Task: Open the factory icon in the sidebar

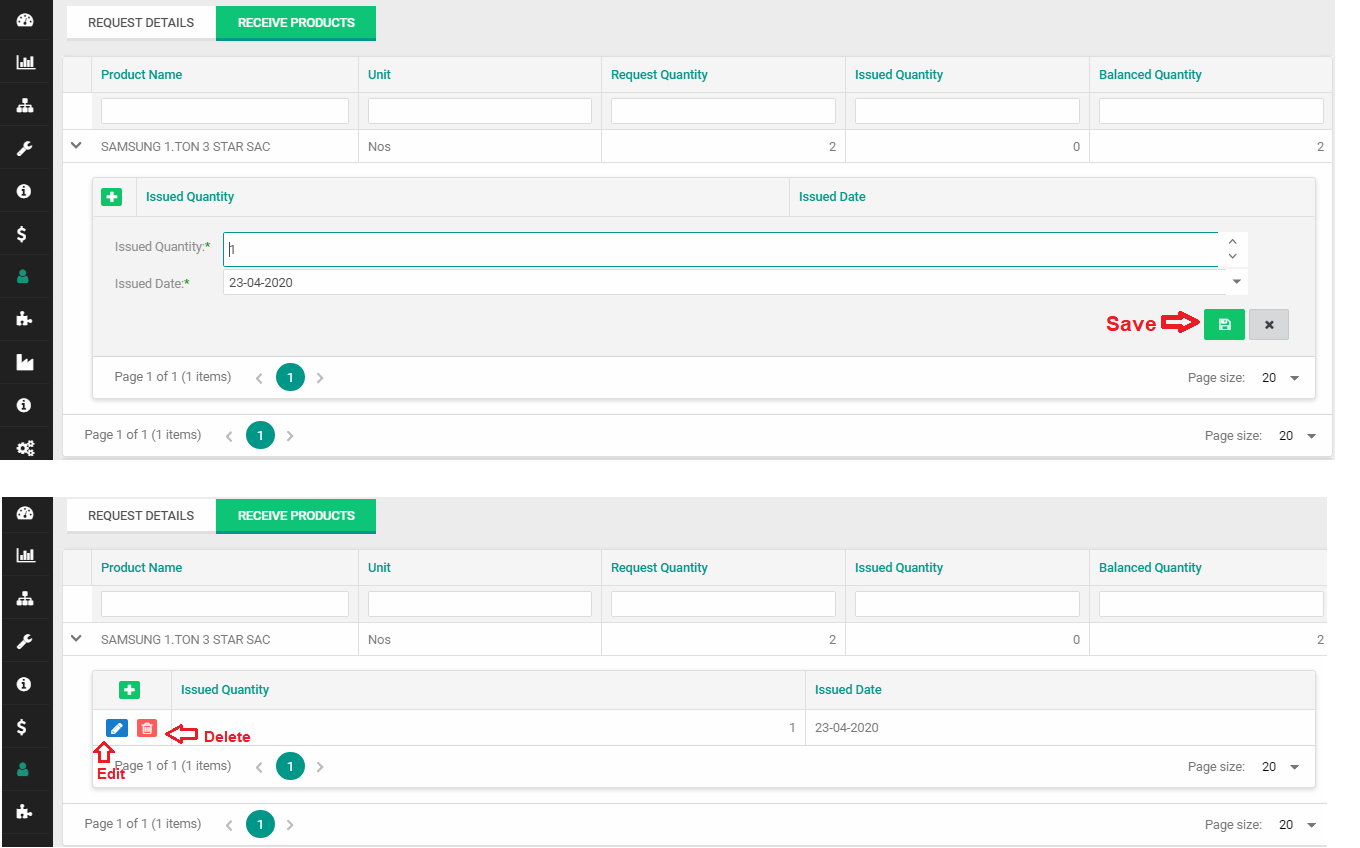Action: tap(26, 362)
